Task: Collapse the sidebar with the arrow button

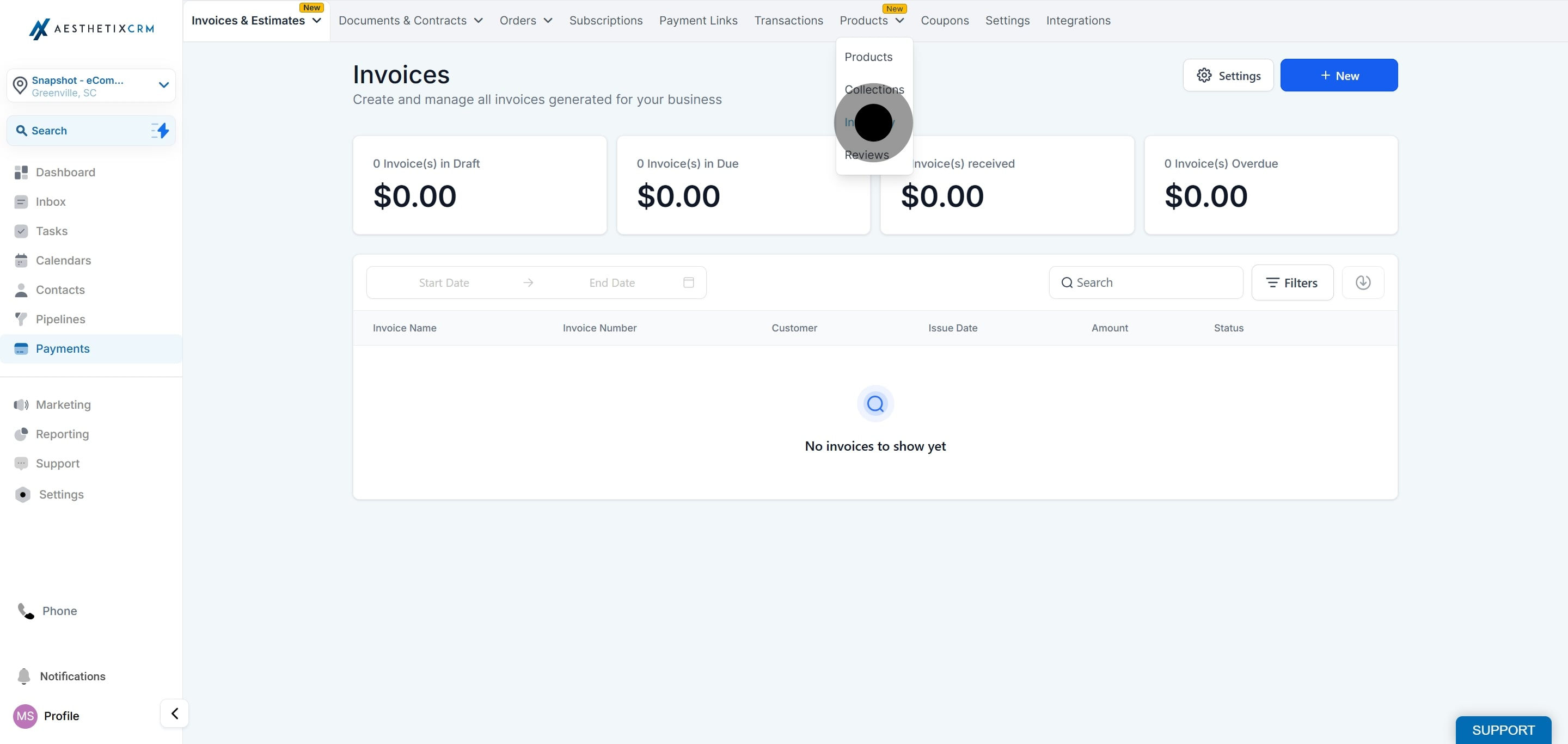Action: pos(174,713)
